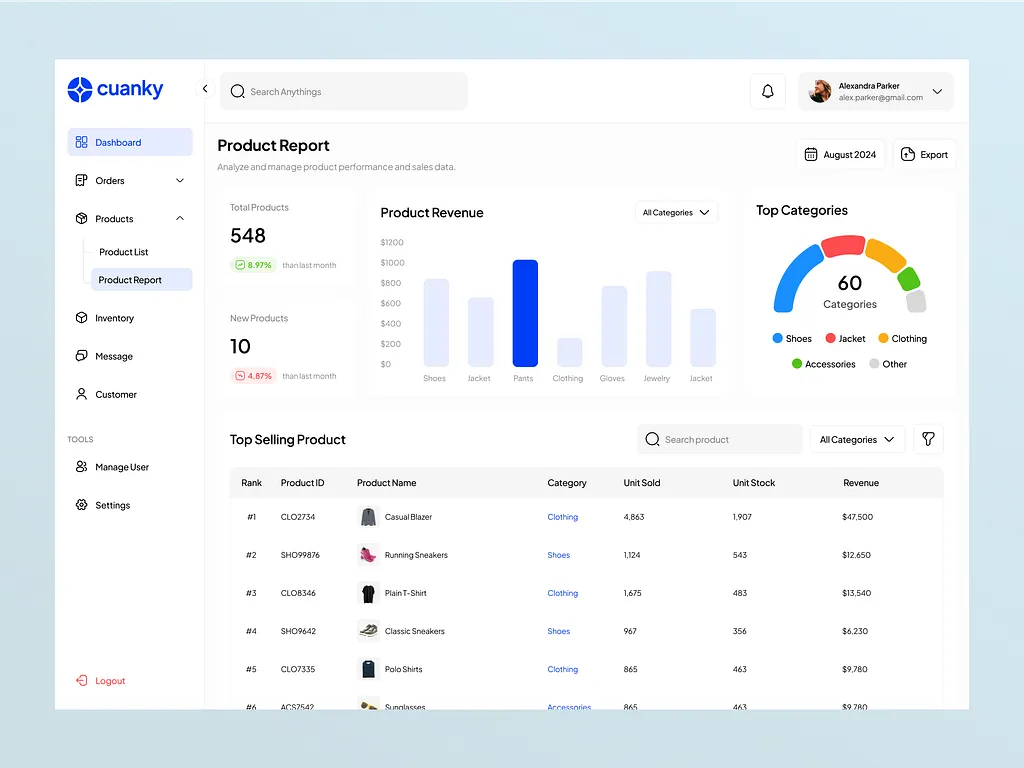Viewport: 1024px width, 768px height.
Task: Click the August 2024 date button
Action: [840, 155]
